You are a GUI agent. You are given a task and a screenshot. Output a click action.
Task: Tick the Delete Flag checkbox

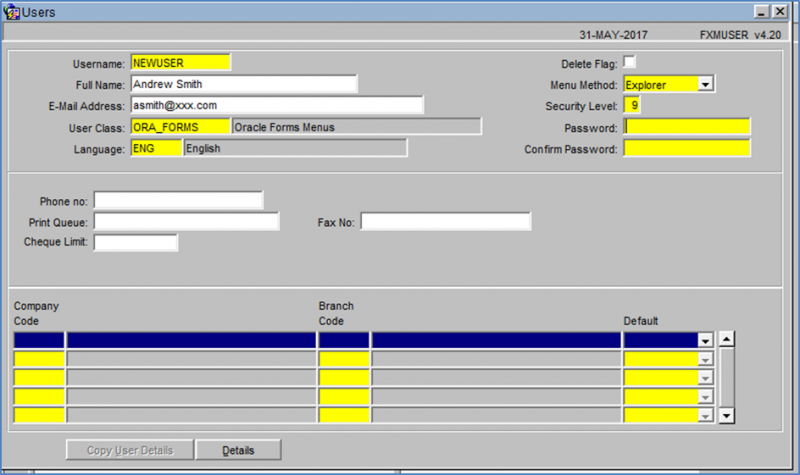tap(630, 62)
